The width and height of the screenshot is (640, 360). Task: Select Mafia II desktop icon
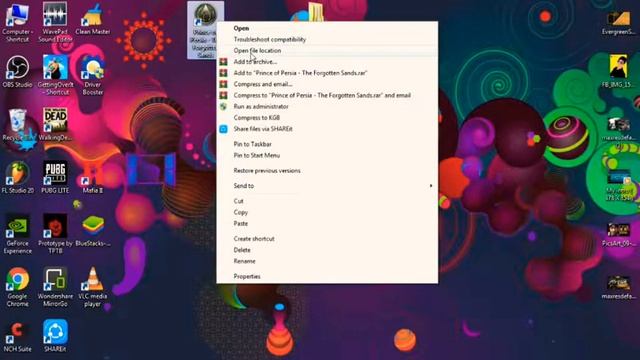click(x=93, y=178)
